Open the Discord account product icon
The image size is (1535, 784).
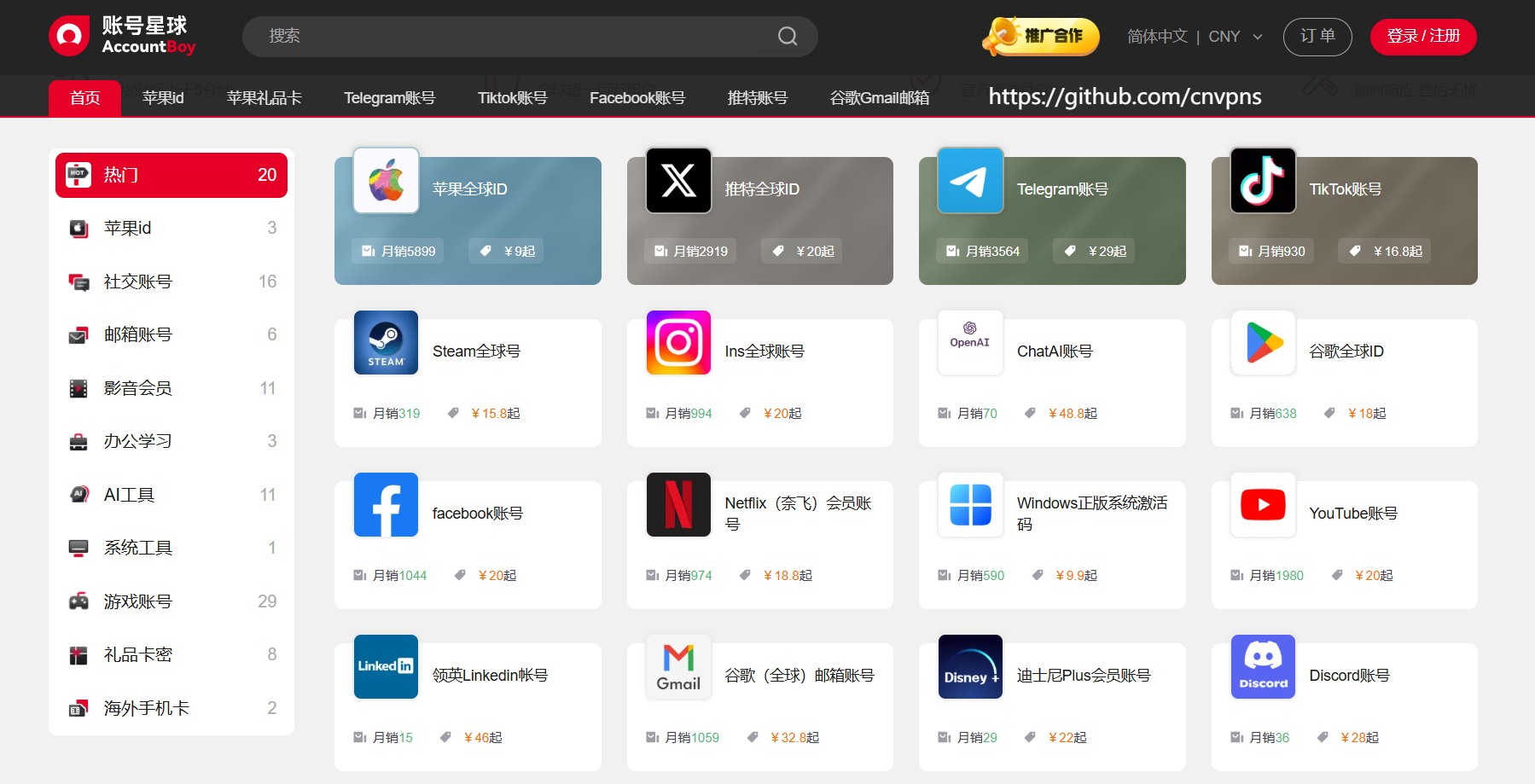[1263, 666]
